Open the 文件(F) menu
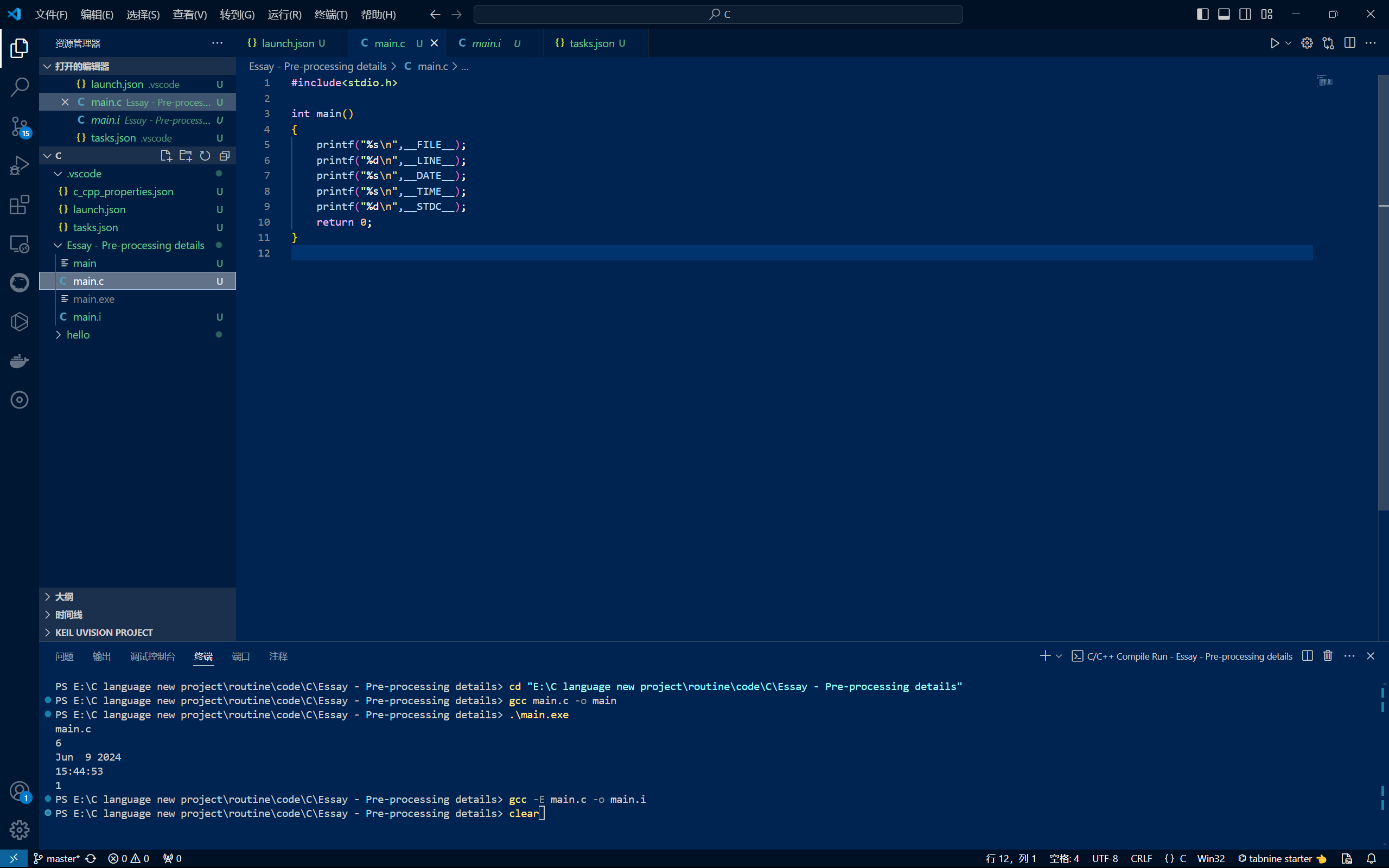Image resolution: width=1389 pixels, height=868 pixels. tap(51, 14)
